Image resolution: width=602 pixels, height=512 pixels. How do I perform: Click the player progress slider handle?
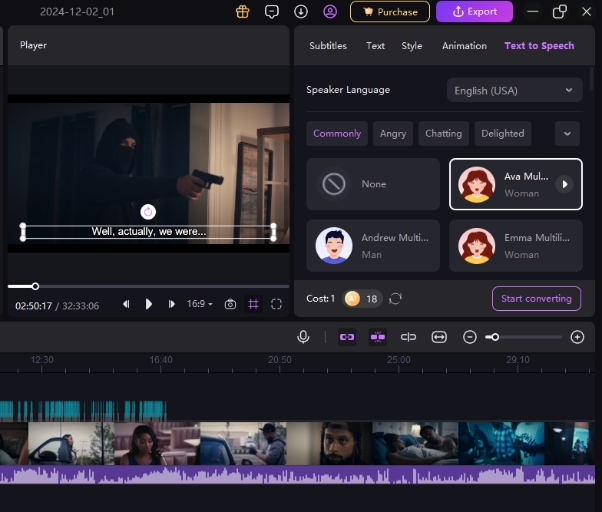(35, 286)
